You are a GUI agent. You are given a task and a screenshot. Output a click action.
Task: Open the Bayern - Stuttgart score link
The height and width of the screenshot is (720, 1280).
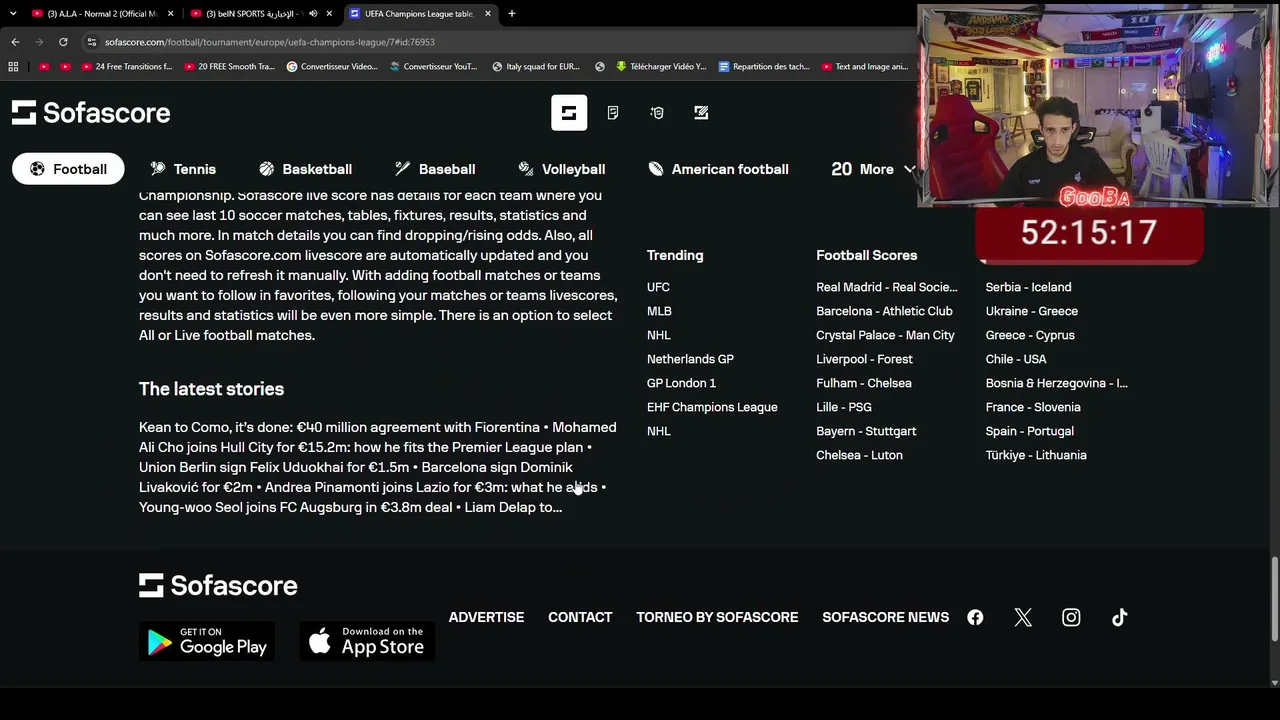click(866, 431)
